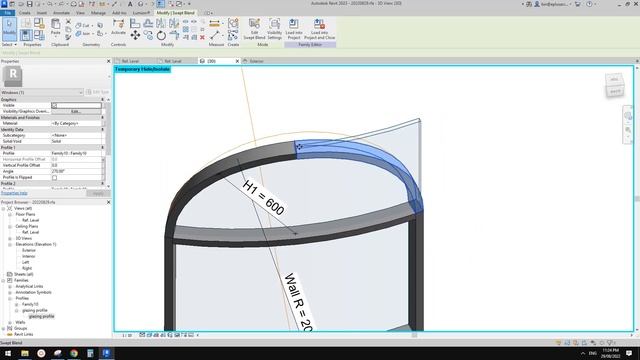
Task: Click the Edit Type button
Action: coord(98,93)
